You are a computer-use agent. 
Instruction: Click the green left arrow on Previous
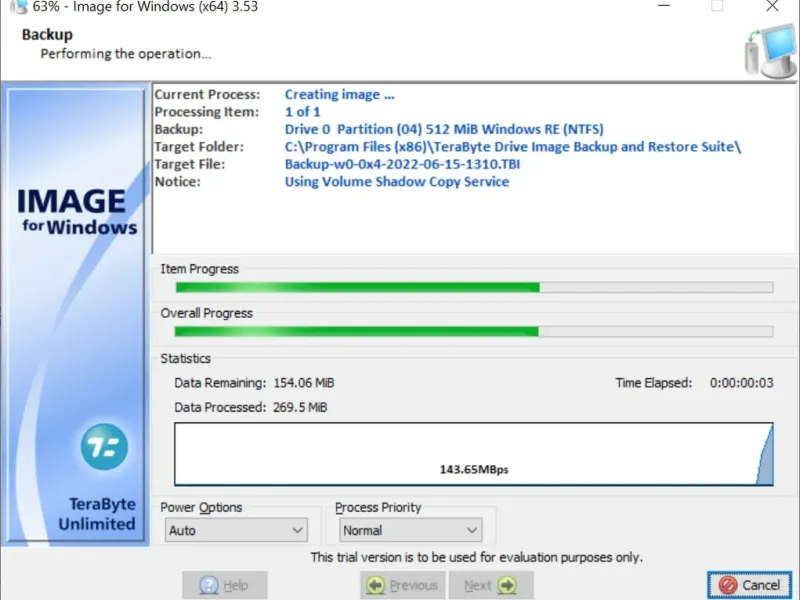(x=376, y=585)
